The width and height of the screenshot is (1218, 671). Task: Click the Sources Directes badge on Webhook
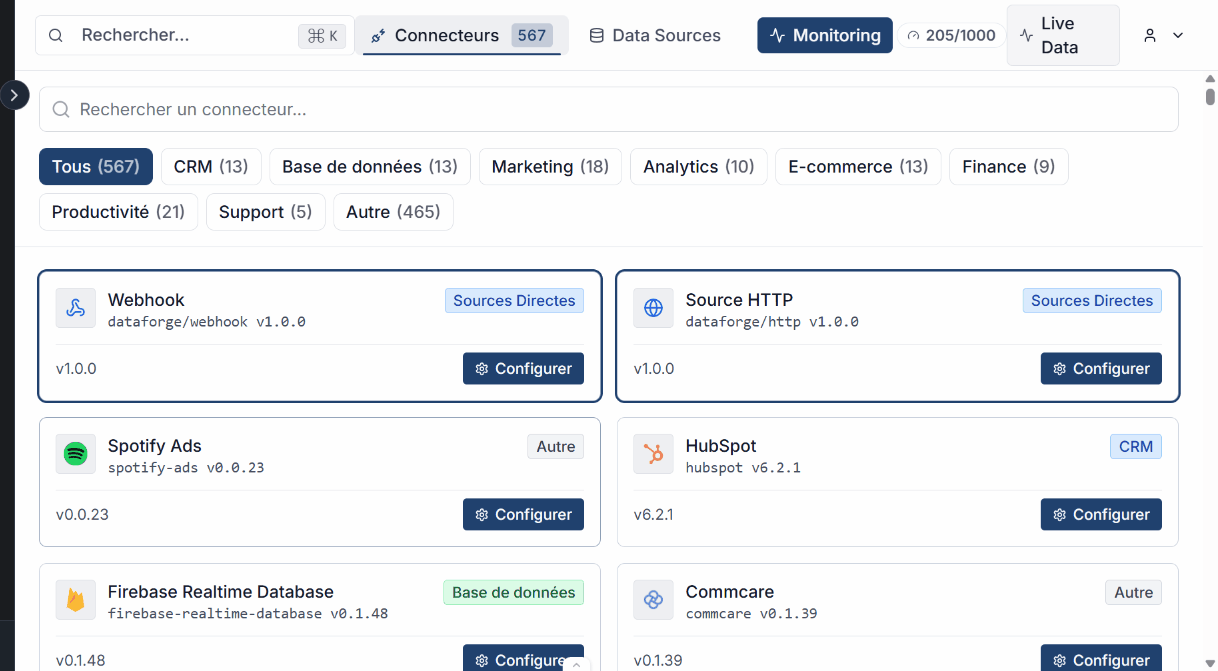[514, 300]
